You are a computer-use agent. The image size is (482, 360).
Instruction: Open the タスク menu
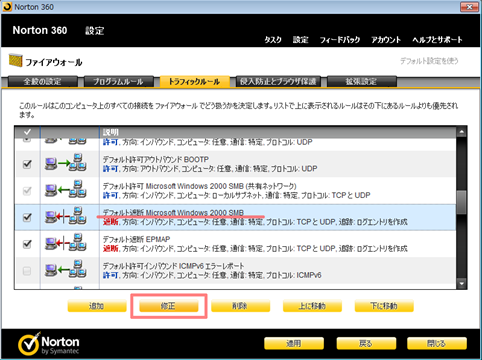tap(273, 40)
